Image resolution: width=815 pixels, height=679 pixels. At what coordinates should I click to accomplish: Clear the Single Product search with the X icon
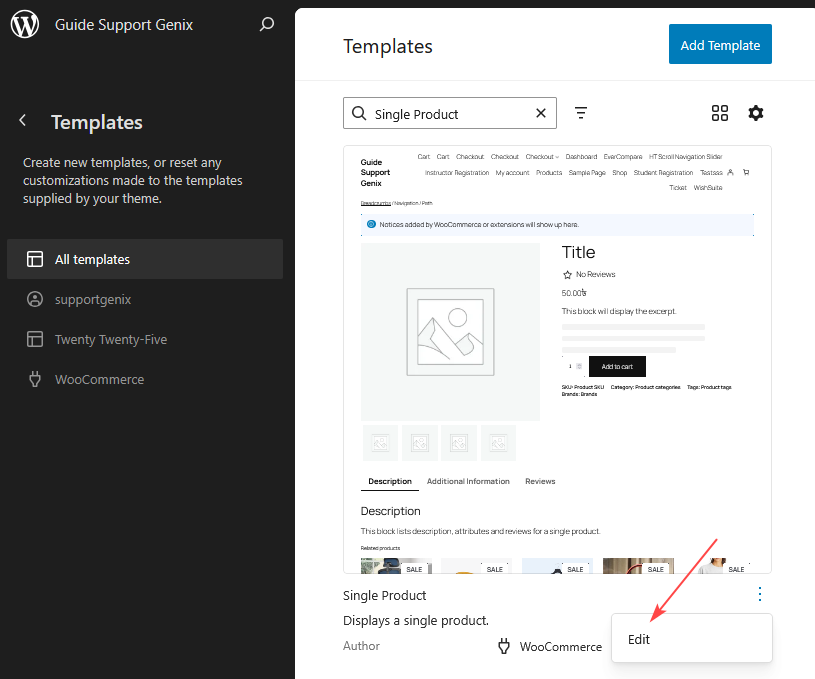pyautogui.click(x=541, y=113)
